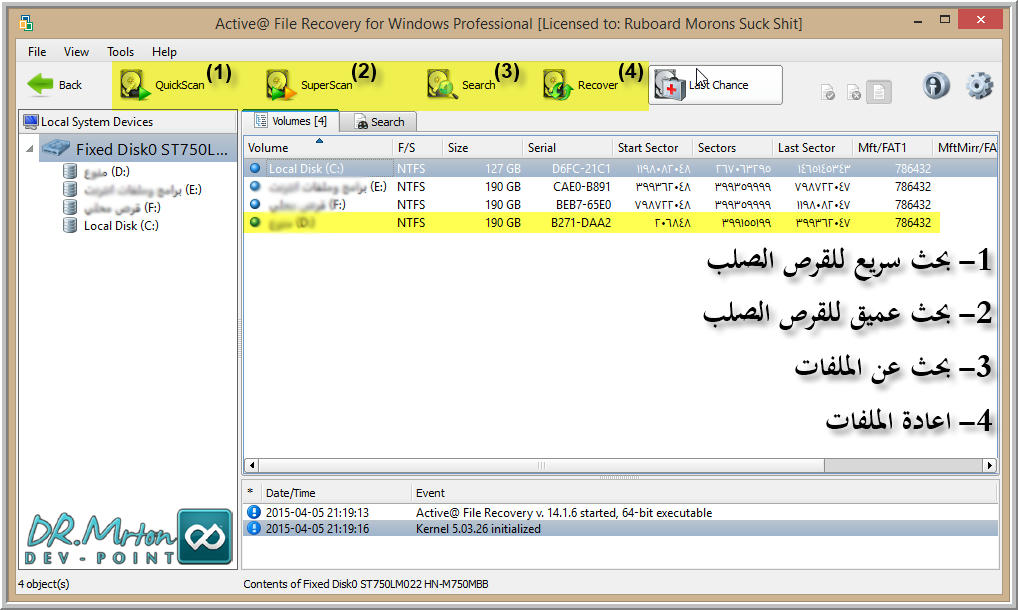Click serial D6FC-21C1 cell
Viewport: 1018px width, 610px height.
click(581, 169)
